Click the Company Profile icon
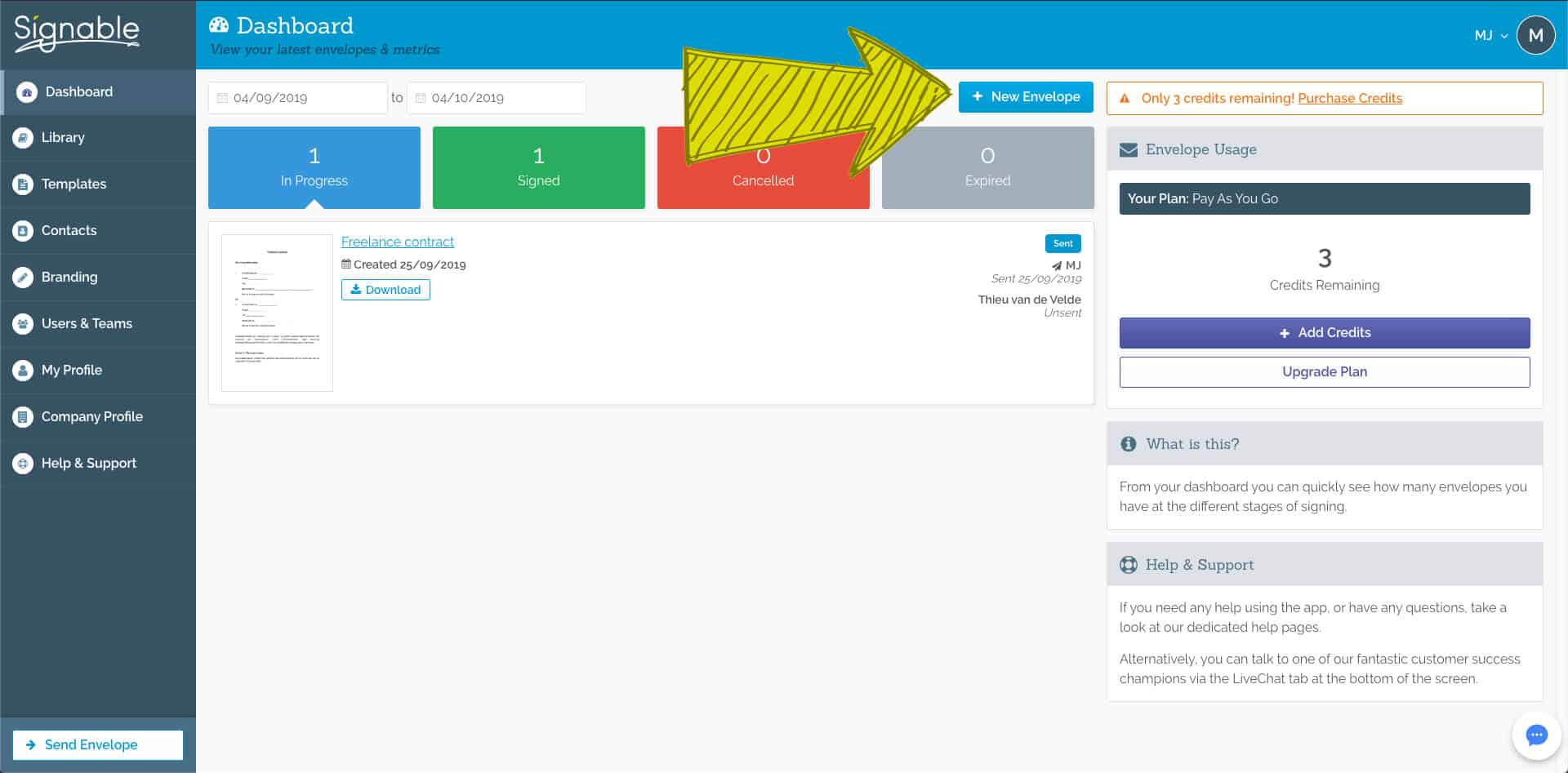This screenshot has width=1568, height=773. [23, 417]
